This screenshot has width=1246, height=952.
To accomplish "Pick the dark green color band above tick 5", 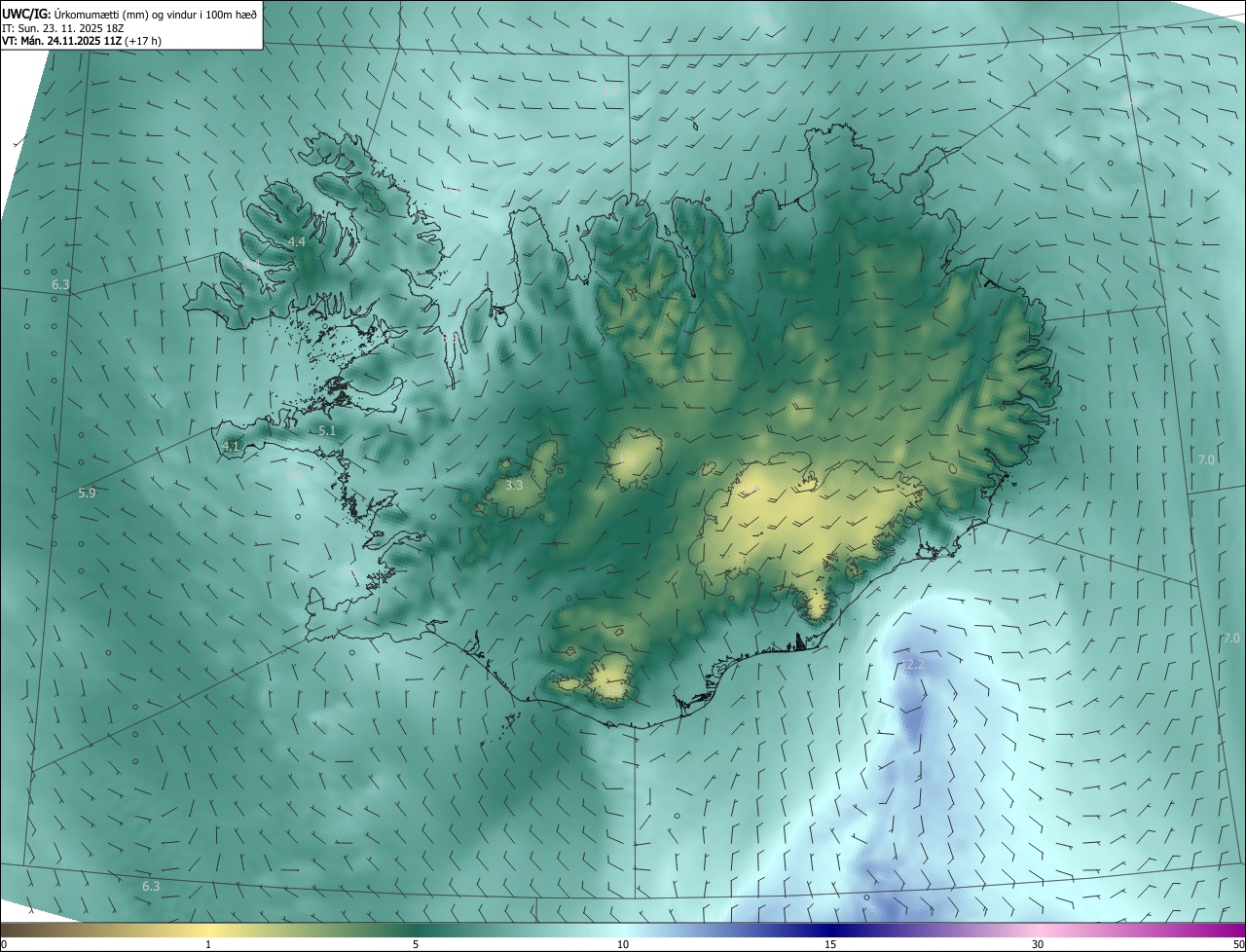I will point(416,930).
